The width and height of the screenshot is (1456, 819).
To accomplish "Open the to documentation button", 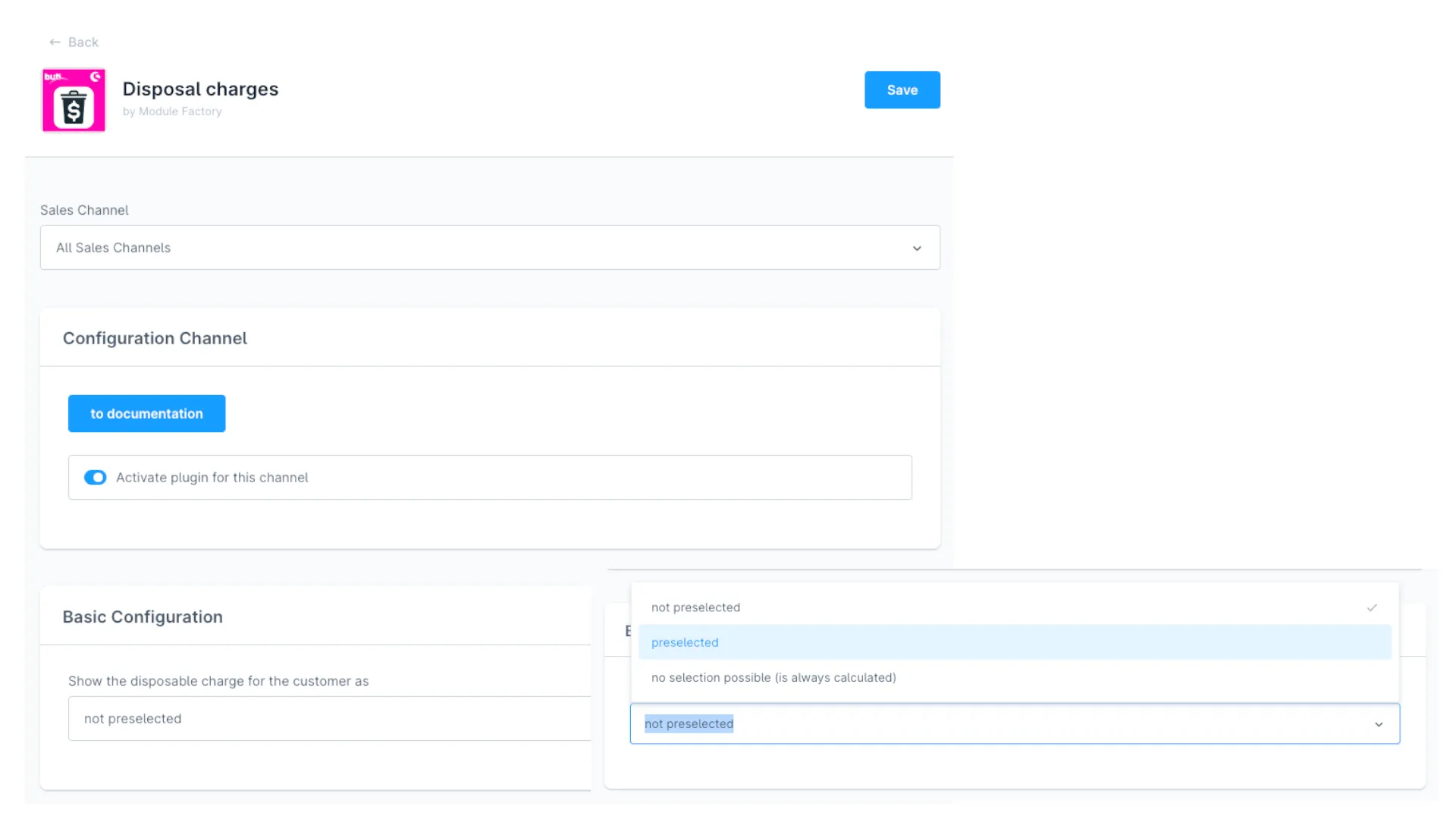I will [x=146, y=414].
